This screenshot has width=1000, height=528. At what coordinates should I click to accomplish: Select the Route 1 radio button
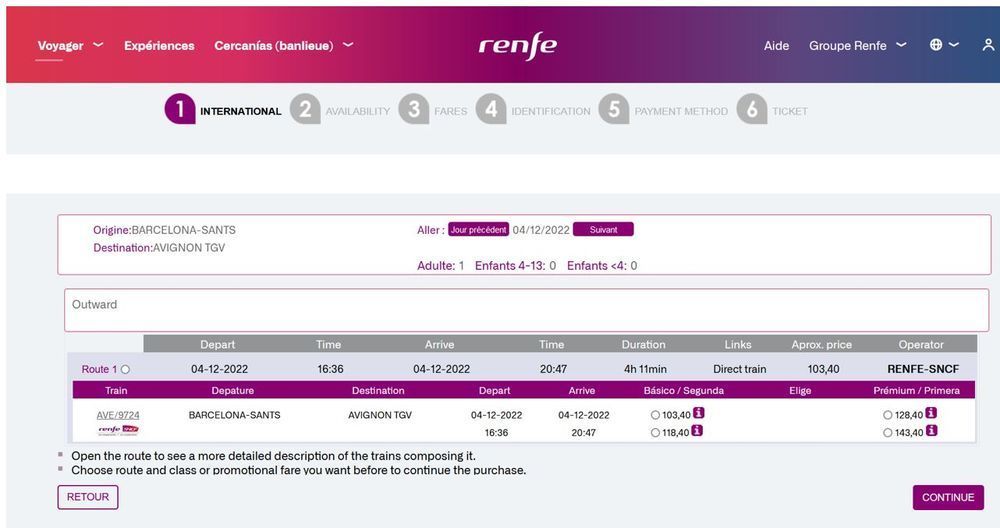click(126, 369)
